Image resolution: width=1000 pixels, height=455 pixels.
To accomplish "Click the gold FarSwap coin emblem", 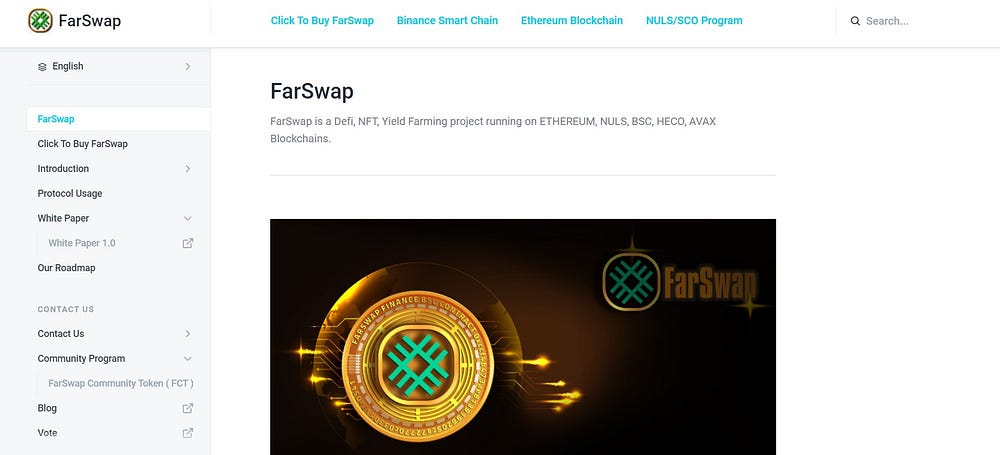I will [x=418, y=365].
